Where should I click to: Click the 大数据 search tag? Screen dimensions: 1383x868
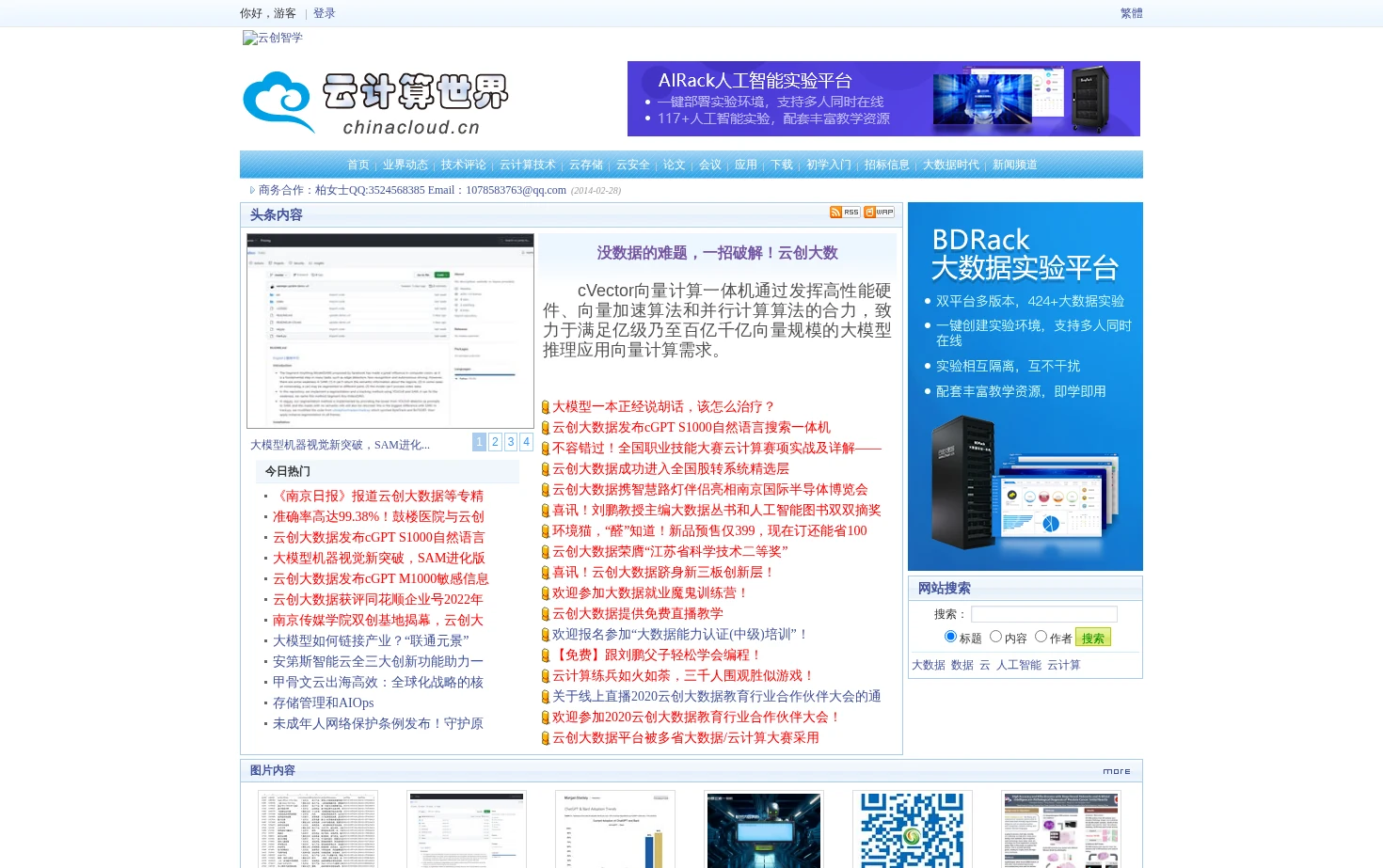coord(929,665)
